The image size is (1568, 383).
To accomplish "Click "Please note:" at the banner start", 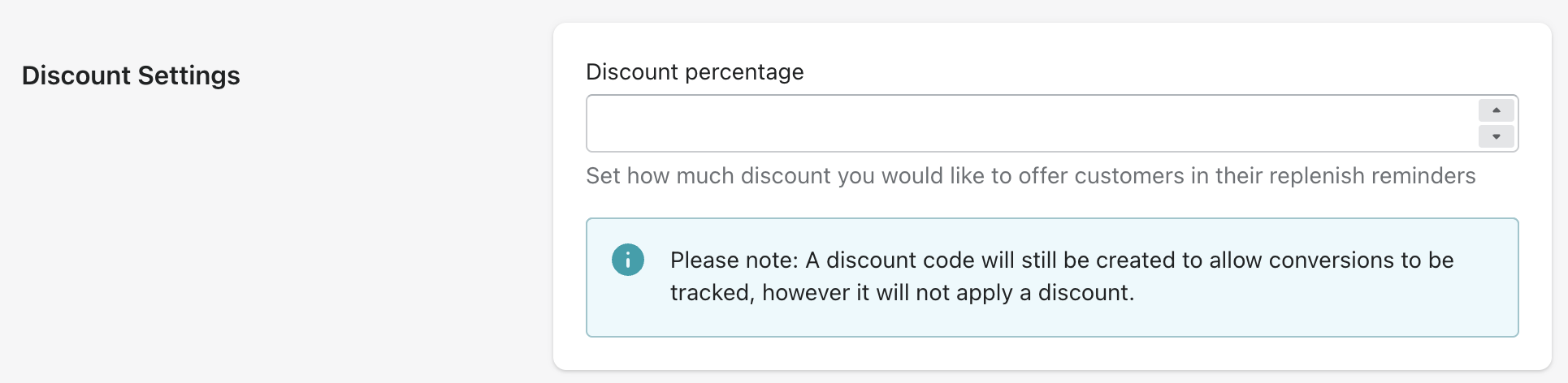I will click(734, 260).
